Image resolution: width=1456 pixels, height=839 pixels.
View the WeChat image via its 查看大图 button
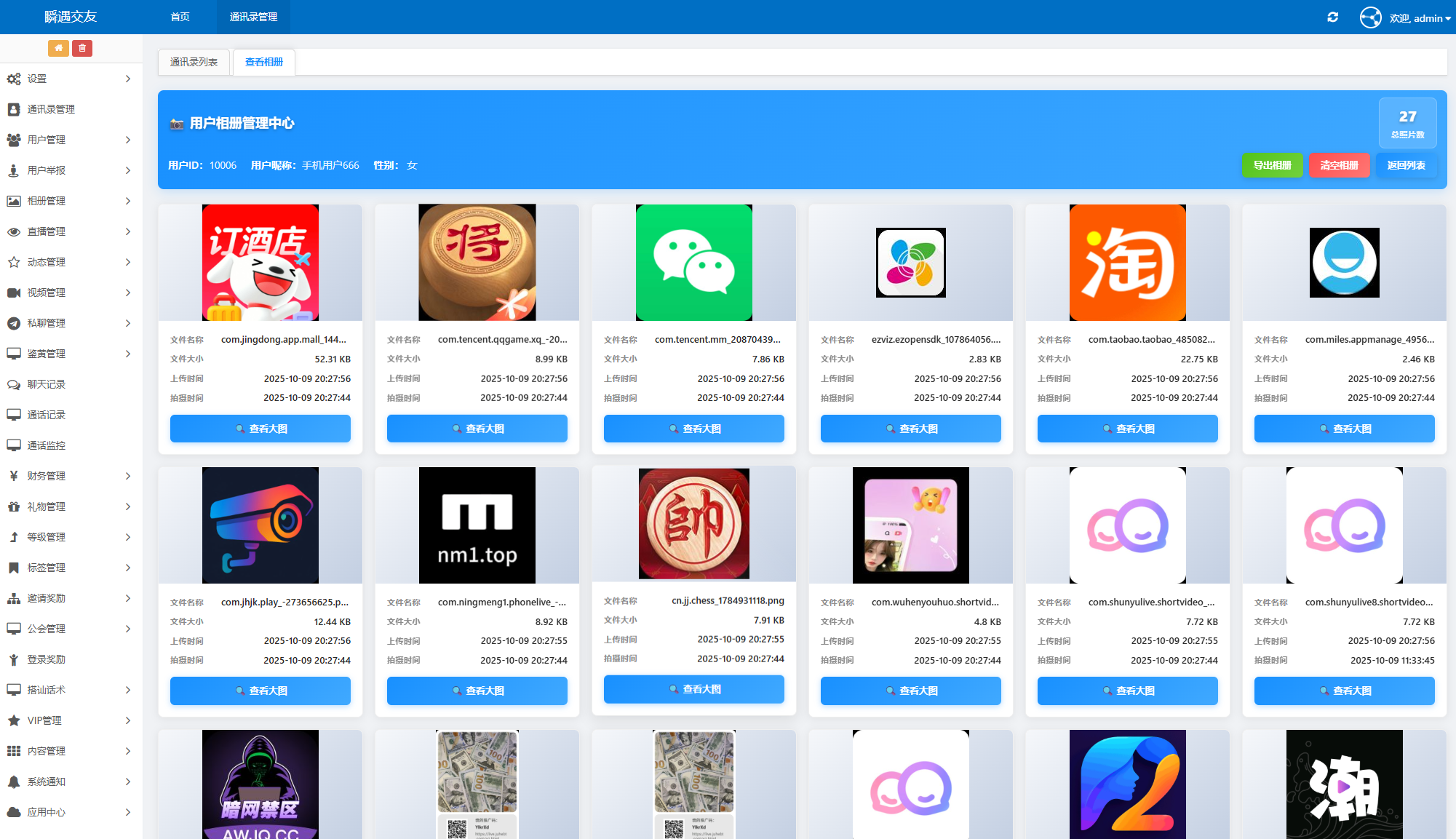pos(693,429)
